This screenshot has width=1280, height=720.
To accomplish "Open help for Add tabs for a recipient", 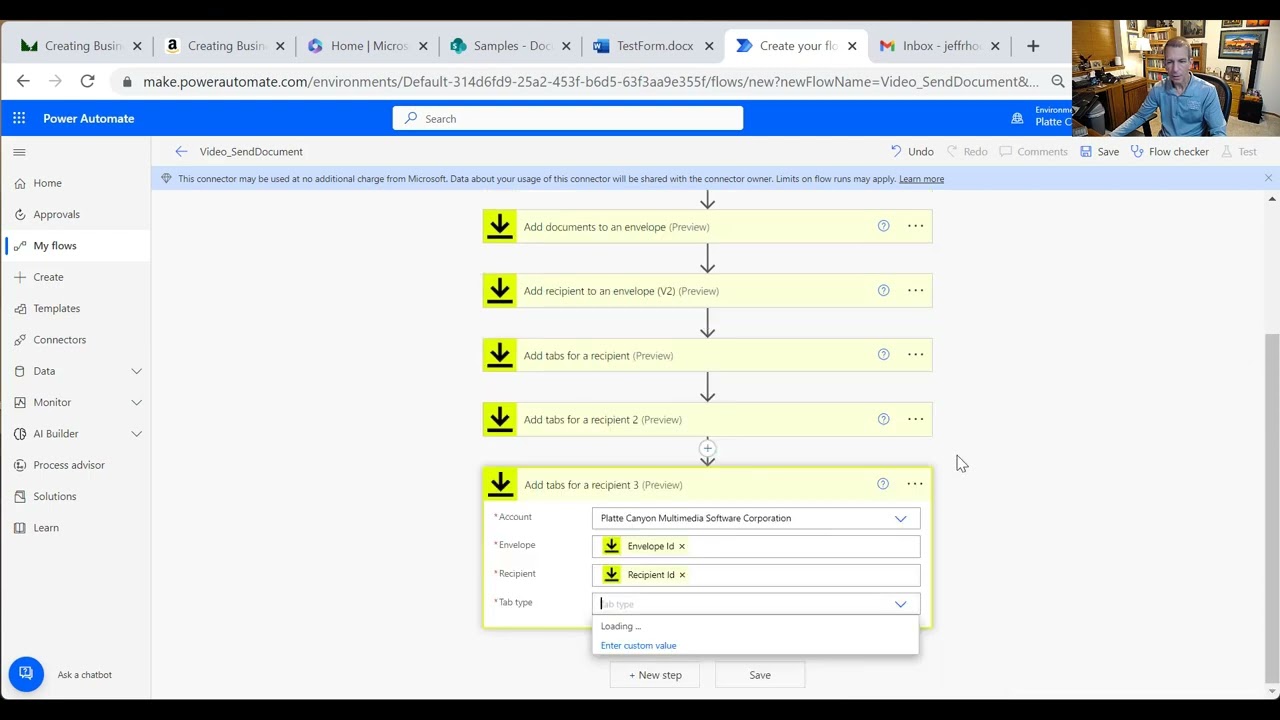I will tap(883, 354).
